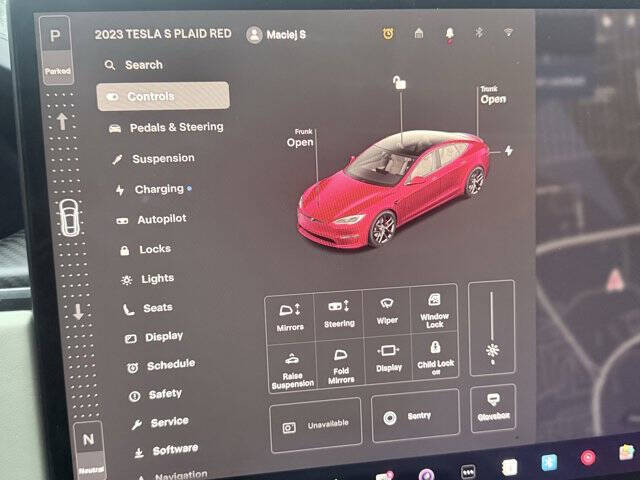
Task: Open Pedals & Steering menu
Action: coord(166,127)
